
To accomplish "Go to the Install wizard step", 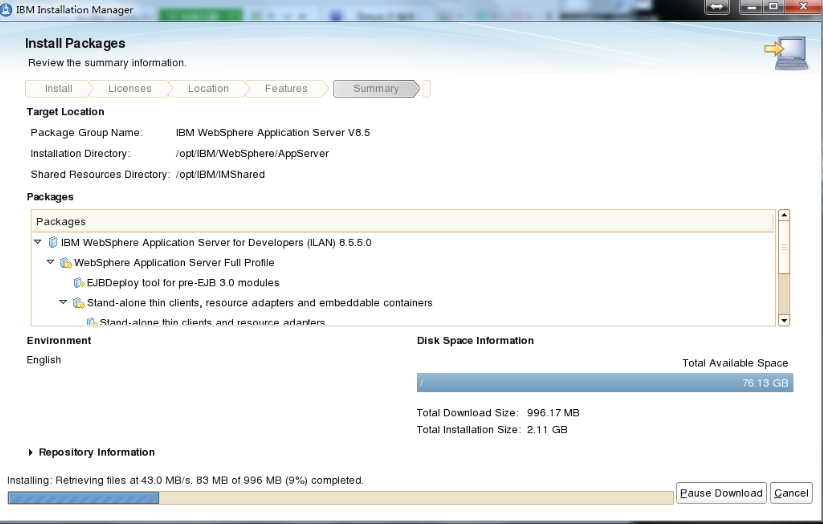I will point(58,89).
